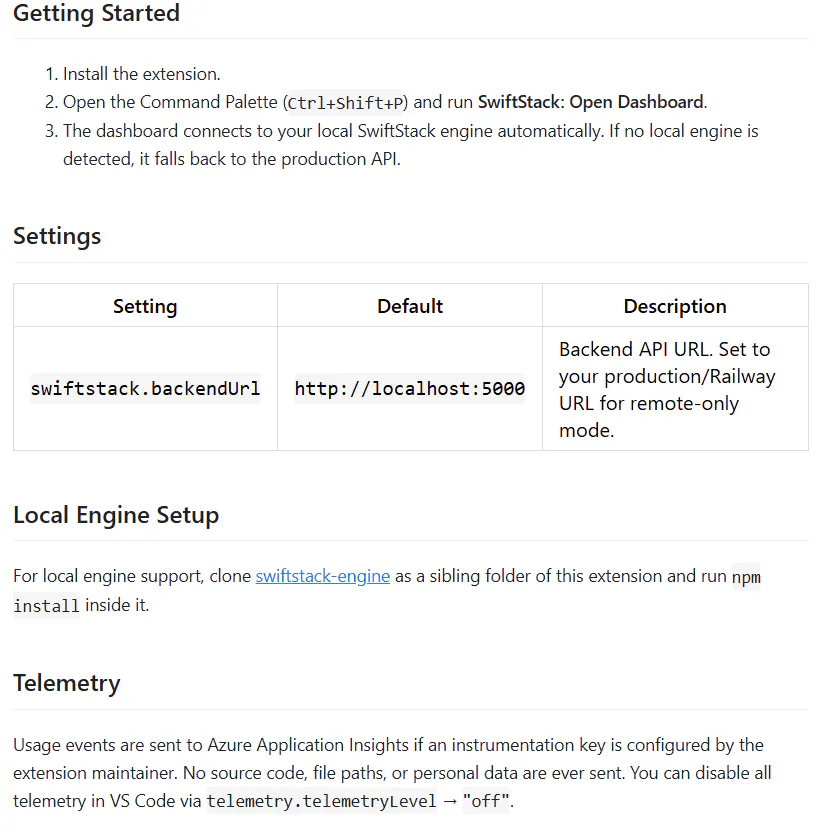Click the telemetry.telemetryLevel code snippet

[322, 801]
